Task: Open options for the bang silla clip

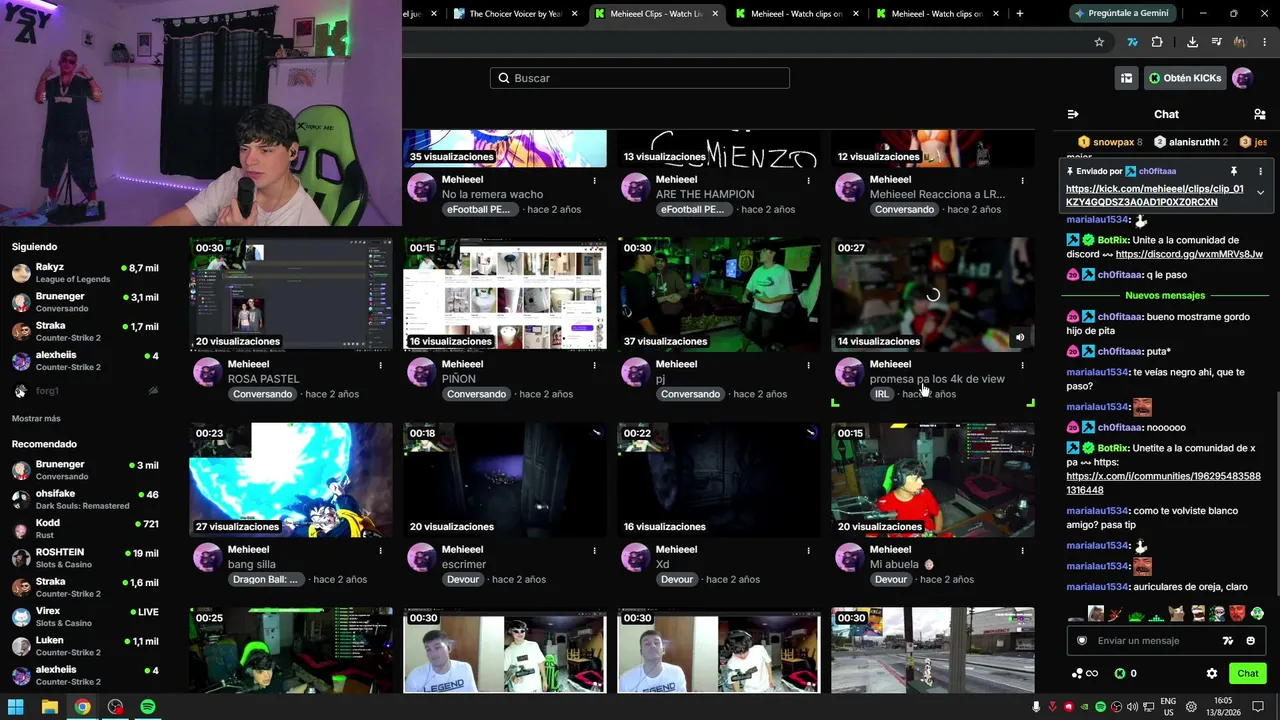Action: click(380, 550)
